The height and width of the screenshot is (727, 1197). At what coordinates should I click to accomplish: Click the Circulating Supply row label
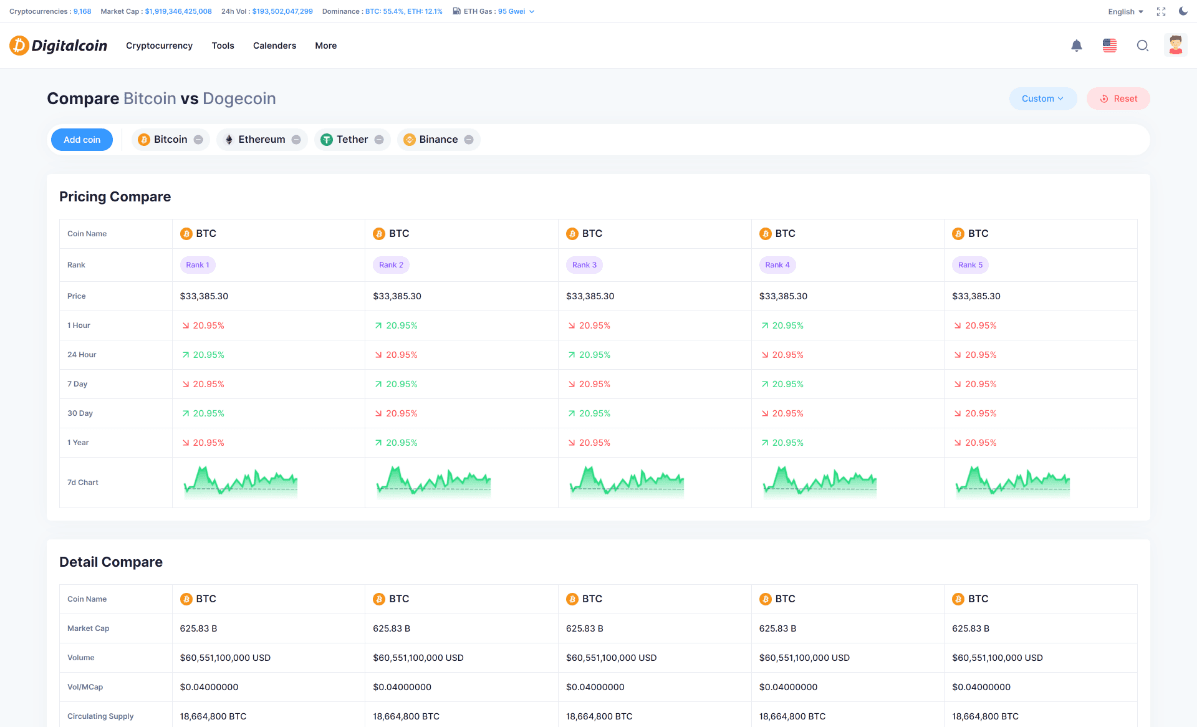tap(100, 716)
